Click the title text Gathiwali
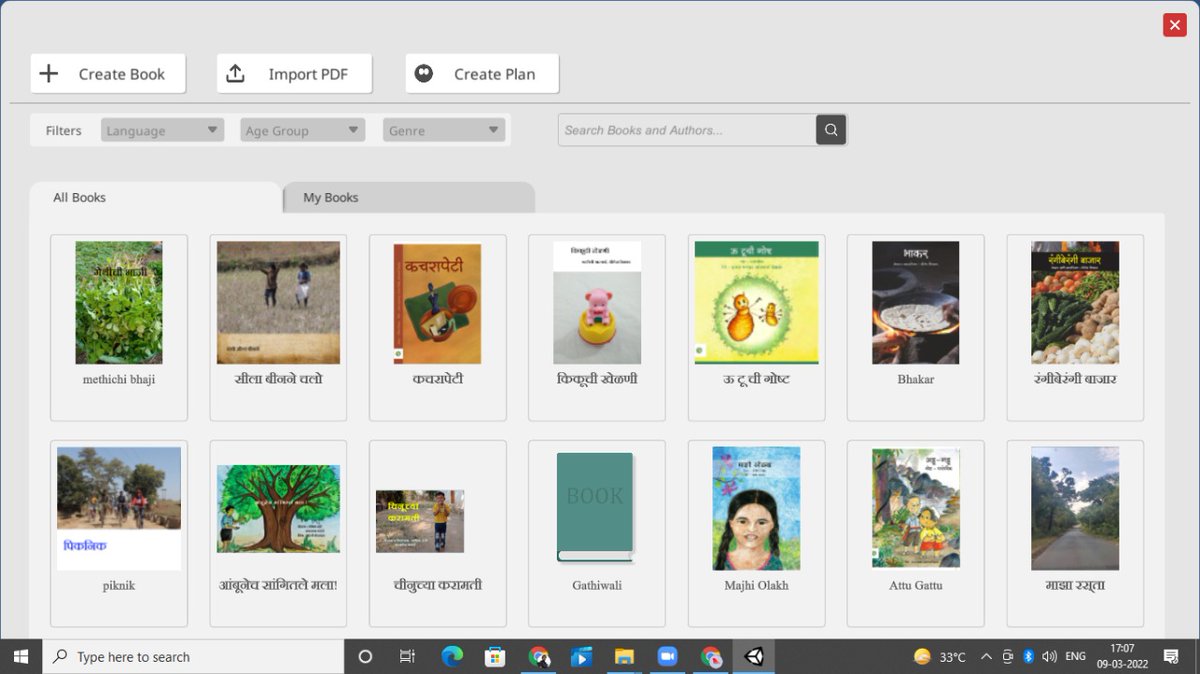The height and width of the screenshot is (674, 1200). 597,586
